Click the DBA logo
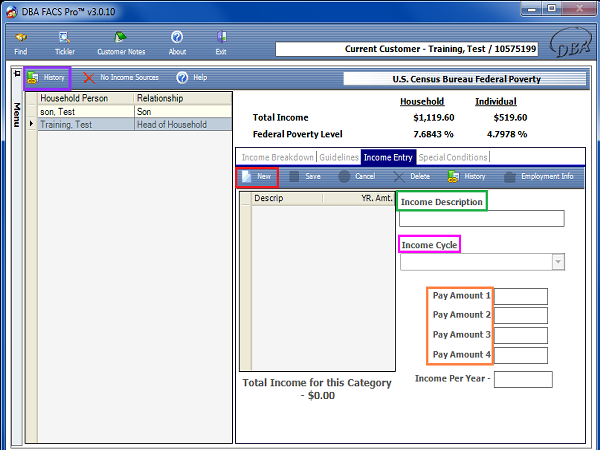The image size is (600, 450). [x=571, y=43]
